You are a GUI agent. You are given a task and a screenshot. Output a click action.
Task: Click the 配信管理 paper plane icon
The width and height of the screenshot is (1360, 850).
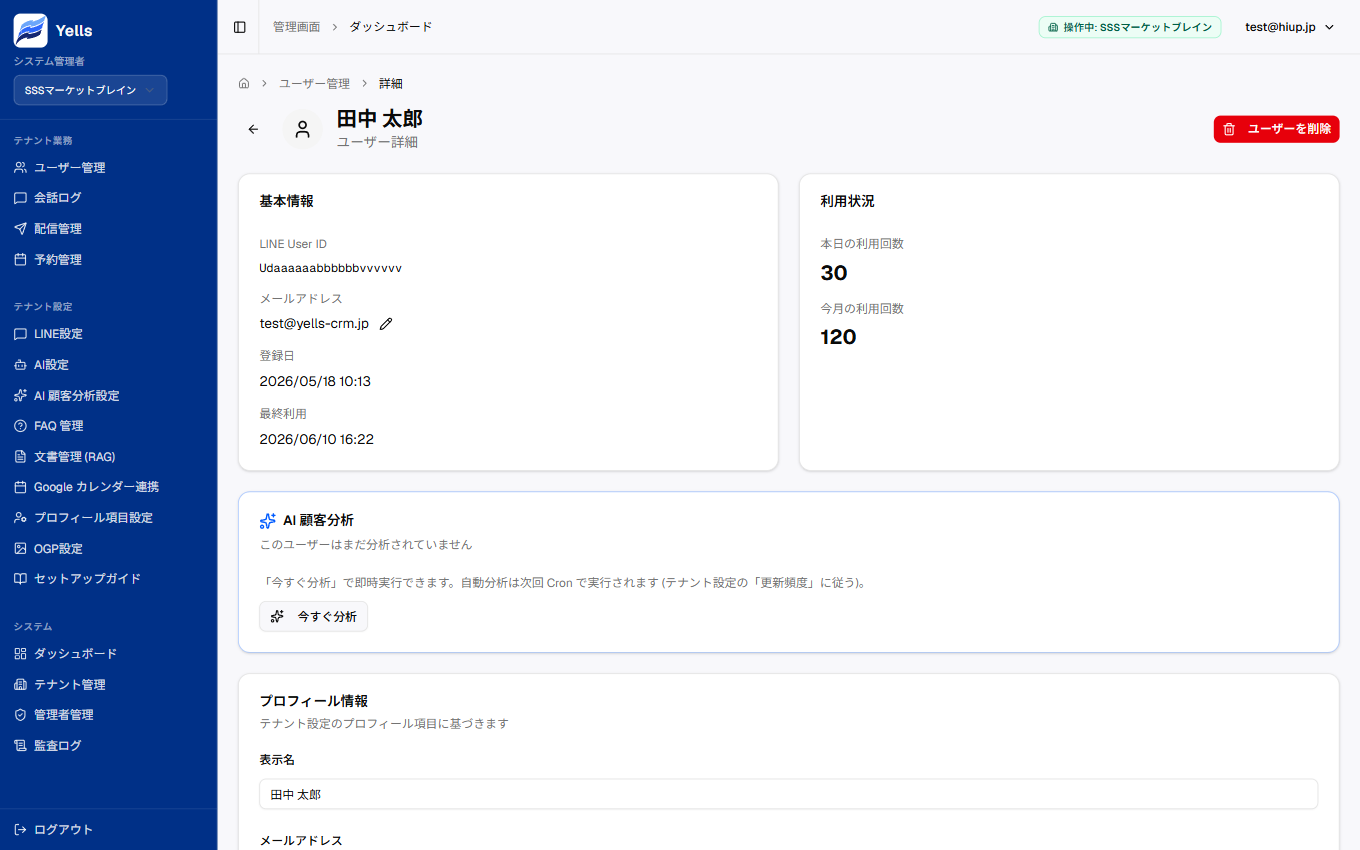point(20,229)
